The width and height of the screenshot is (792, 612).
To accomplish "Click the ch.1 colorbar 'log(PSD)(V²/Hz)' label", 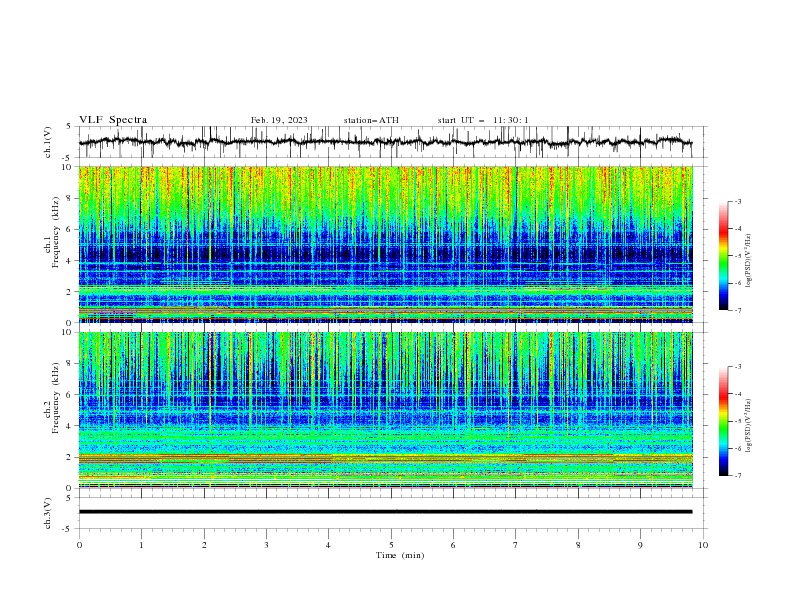I will click(x=748, y=261).
